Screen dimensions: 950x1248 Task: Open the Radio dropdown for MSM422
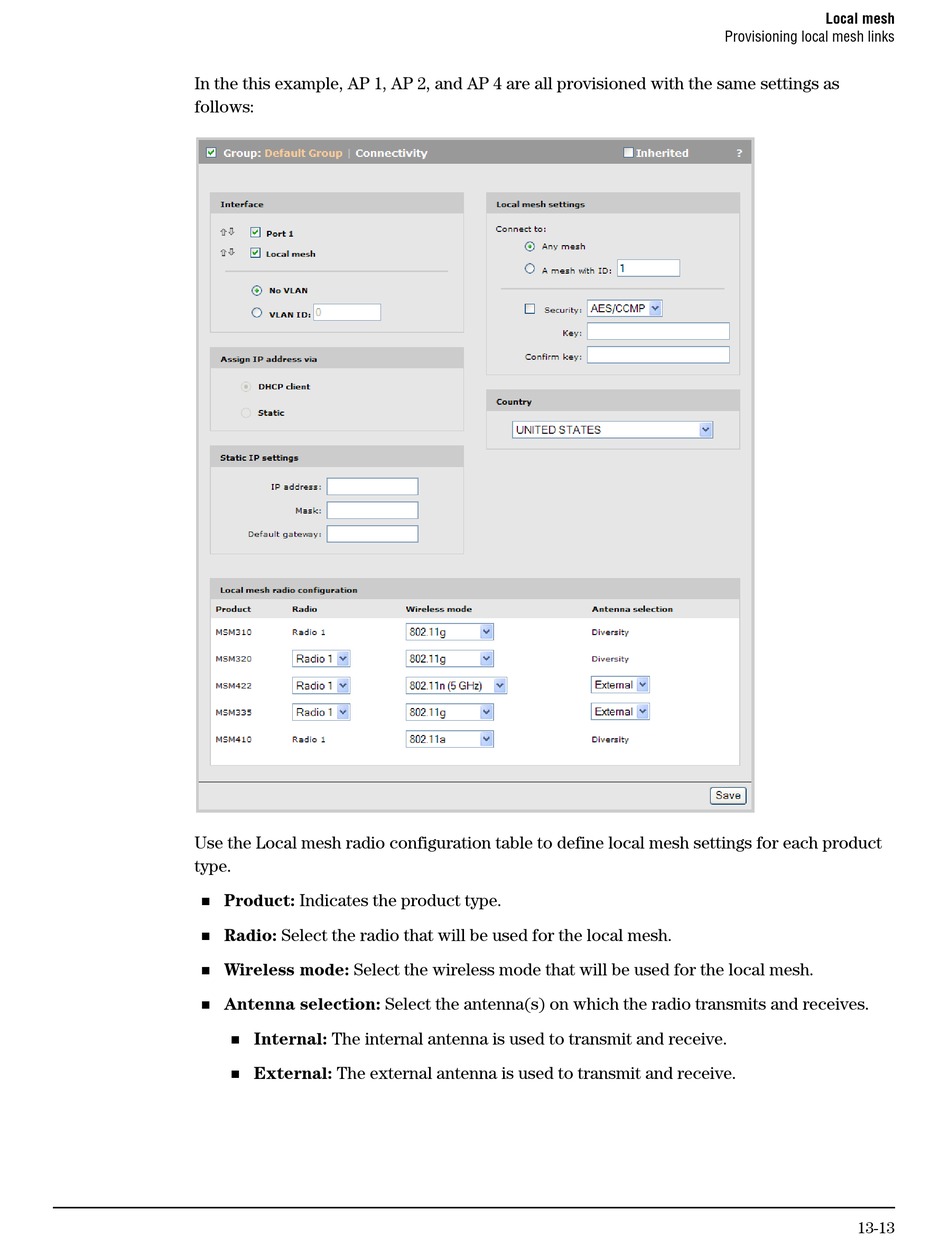pyautogui.click(x=321, y=686)
